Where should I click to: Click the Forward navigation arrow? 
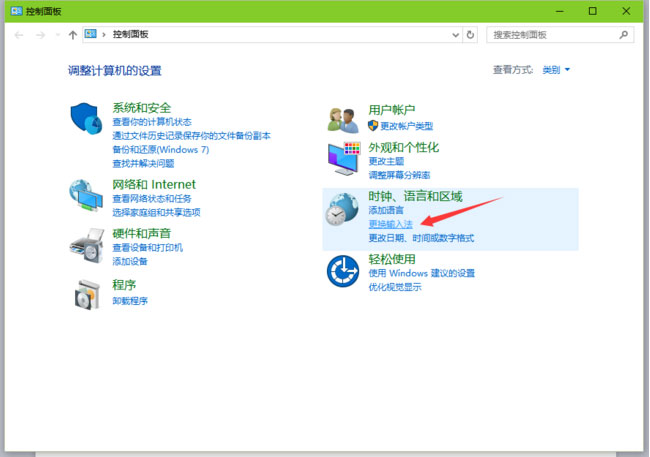click(x=40, y=35)
